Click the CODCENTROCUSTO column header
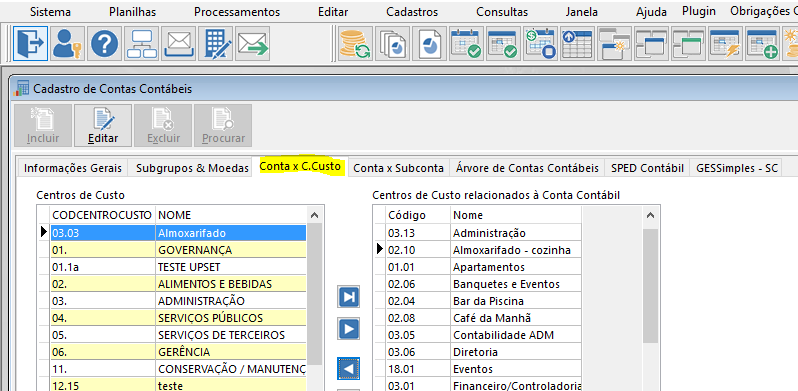The height and width of the screenshot is (391, 798). click(x=102, y=215)
